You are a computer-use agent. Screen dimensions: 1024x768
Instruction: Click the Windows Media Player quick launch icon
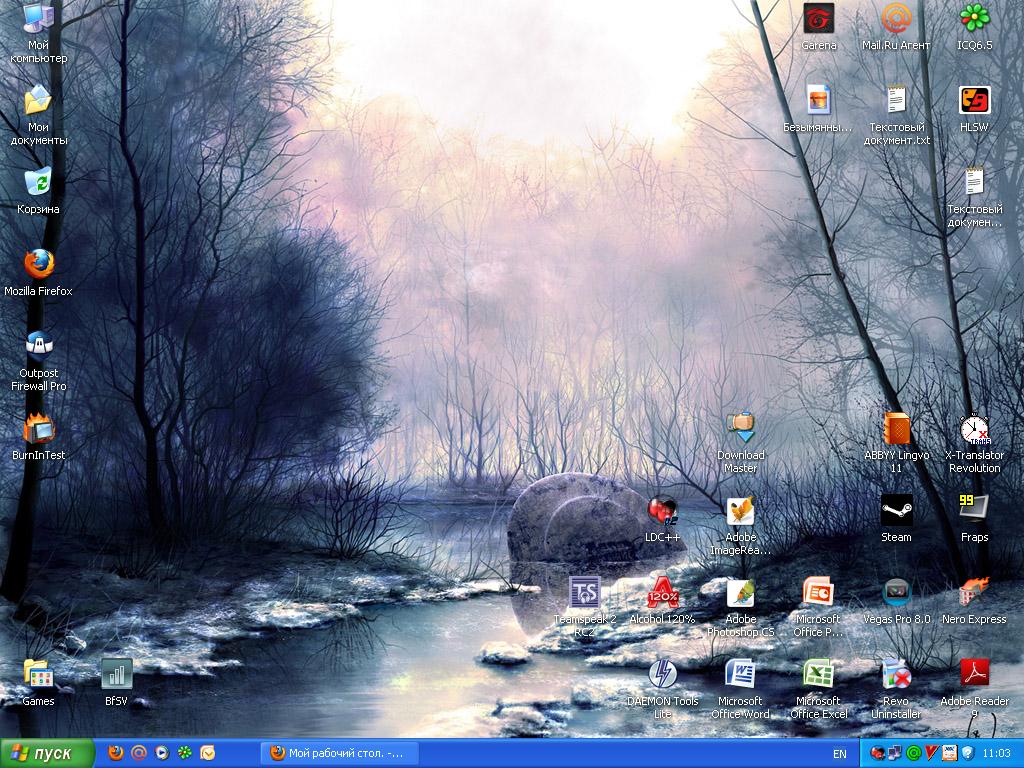162,753
